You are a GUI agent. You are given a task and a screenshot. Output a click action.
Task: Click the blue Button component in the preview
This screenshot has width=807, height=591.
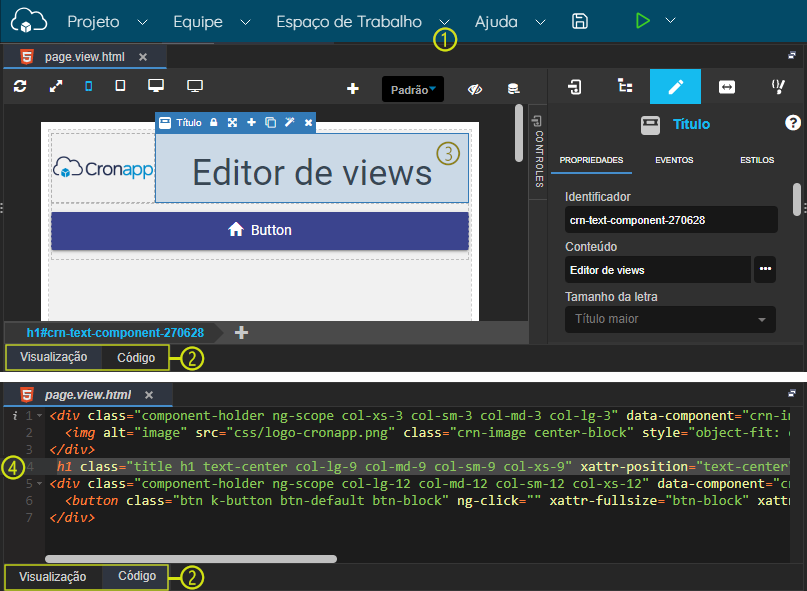tap(260, 230)
